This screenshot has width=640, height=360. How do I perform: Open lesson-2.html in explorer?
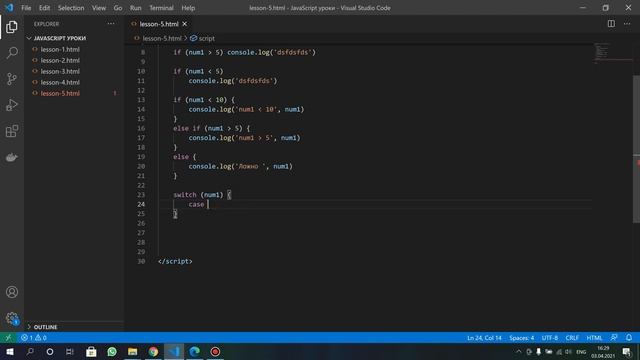point(60,60)
